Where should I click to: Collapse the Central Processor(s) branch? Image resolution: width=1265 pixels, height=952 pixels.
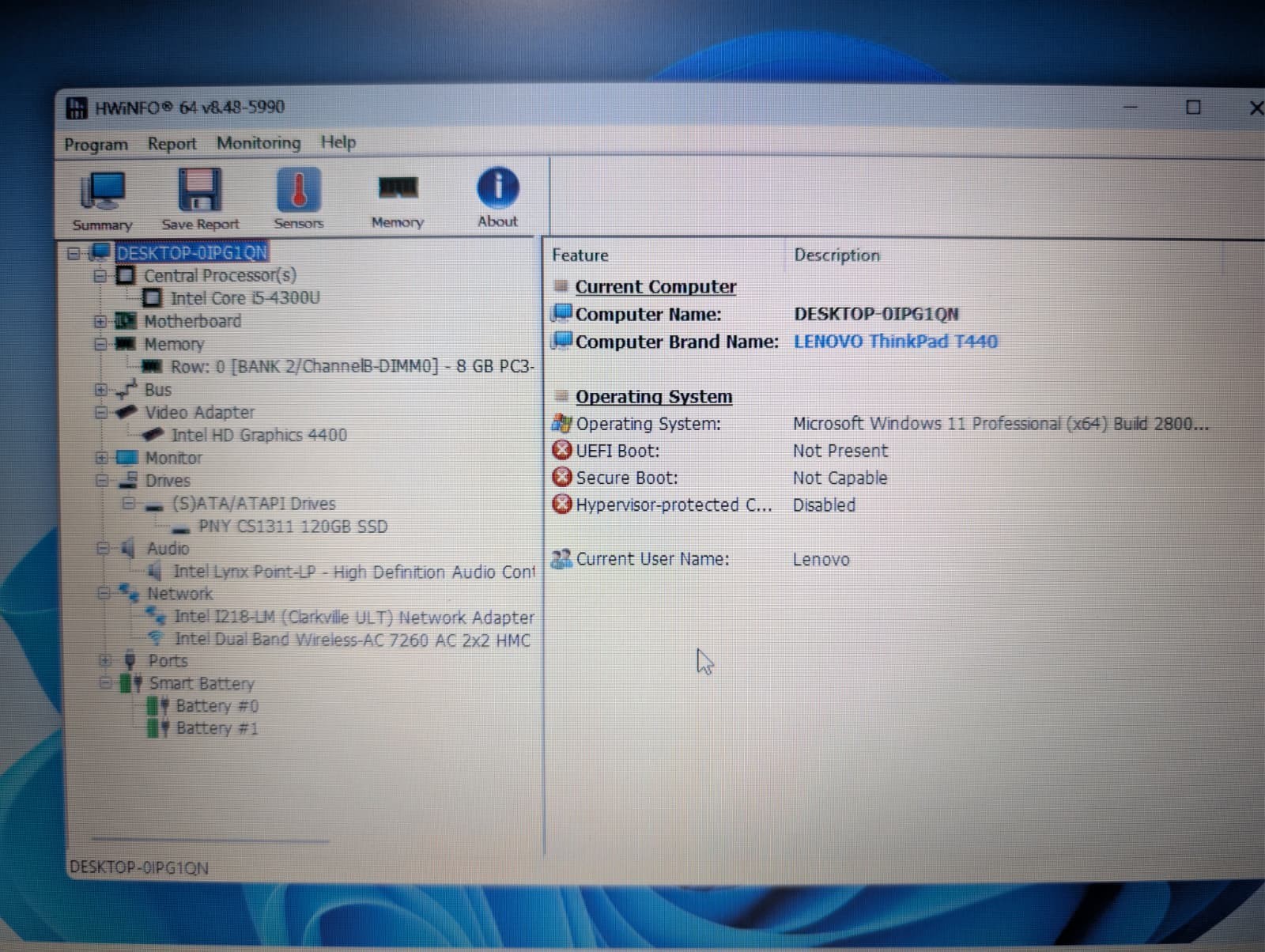click(x=100, y=276)
